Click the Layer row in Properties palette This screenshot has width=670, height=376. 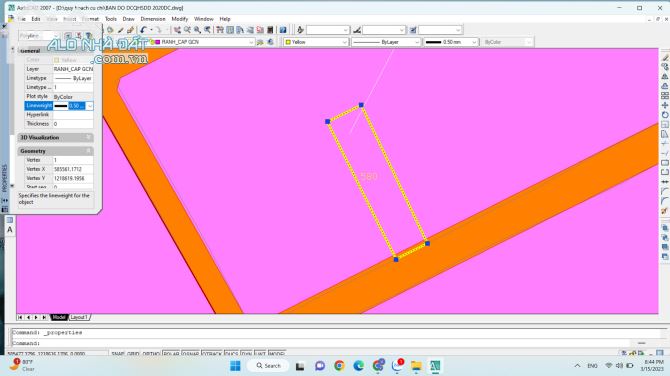click(59, 69)
